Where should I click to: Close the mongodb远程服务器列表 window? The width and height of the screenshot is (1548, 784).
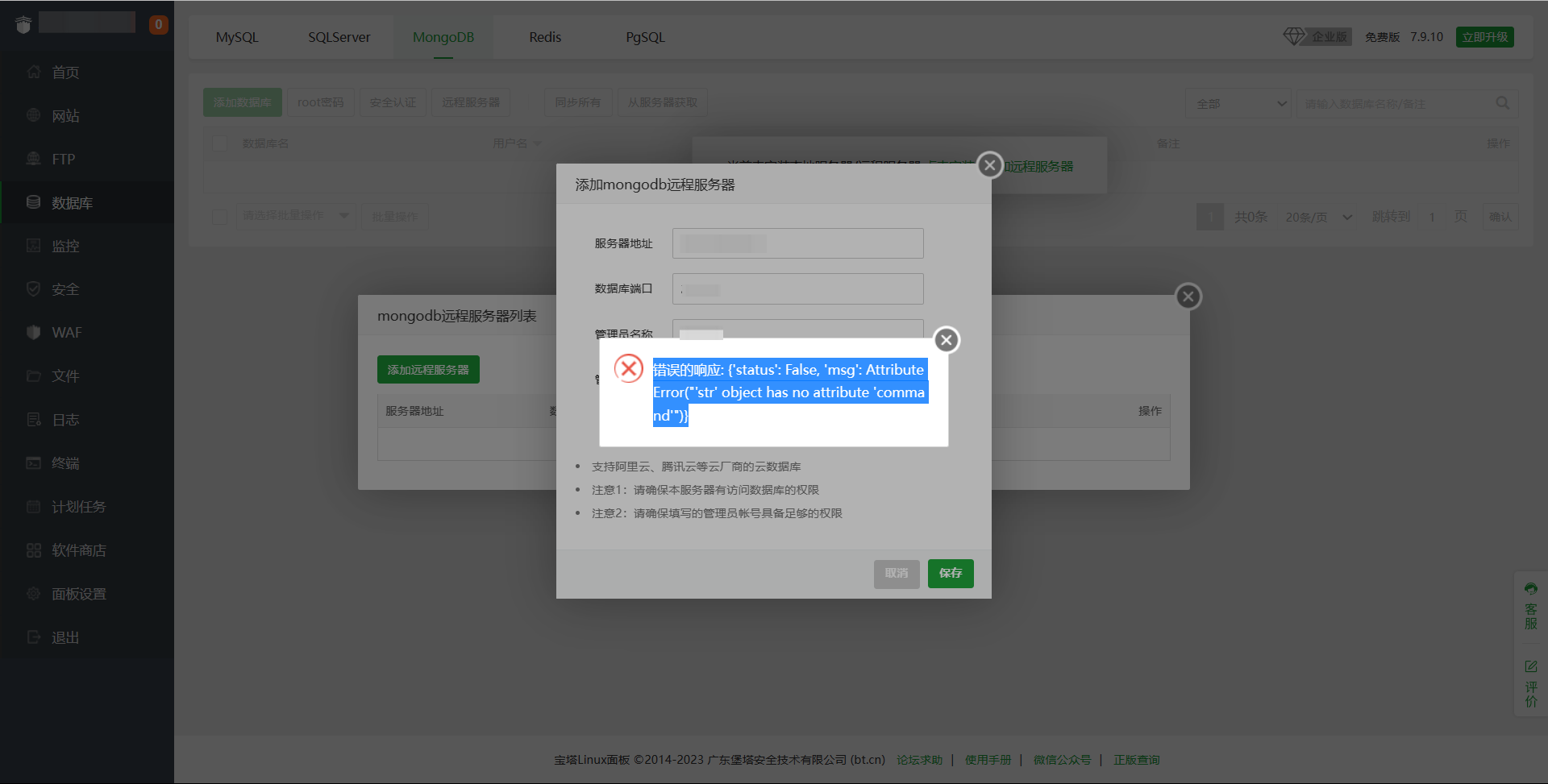point(1188,297)
